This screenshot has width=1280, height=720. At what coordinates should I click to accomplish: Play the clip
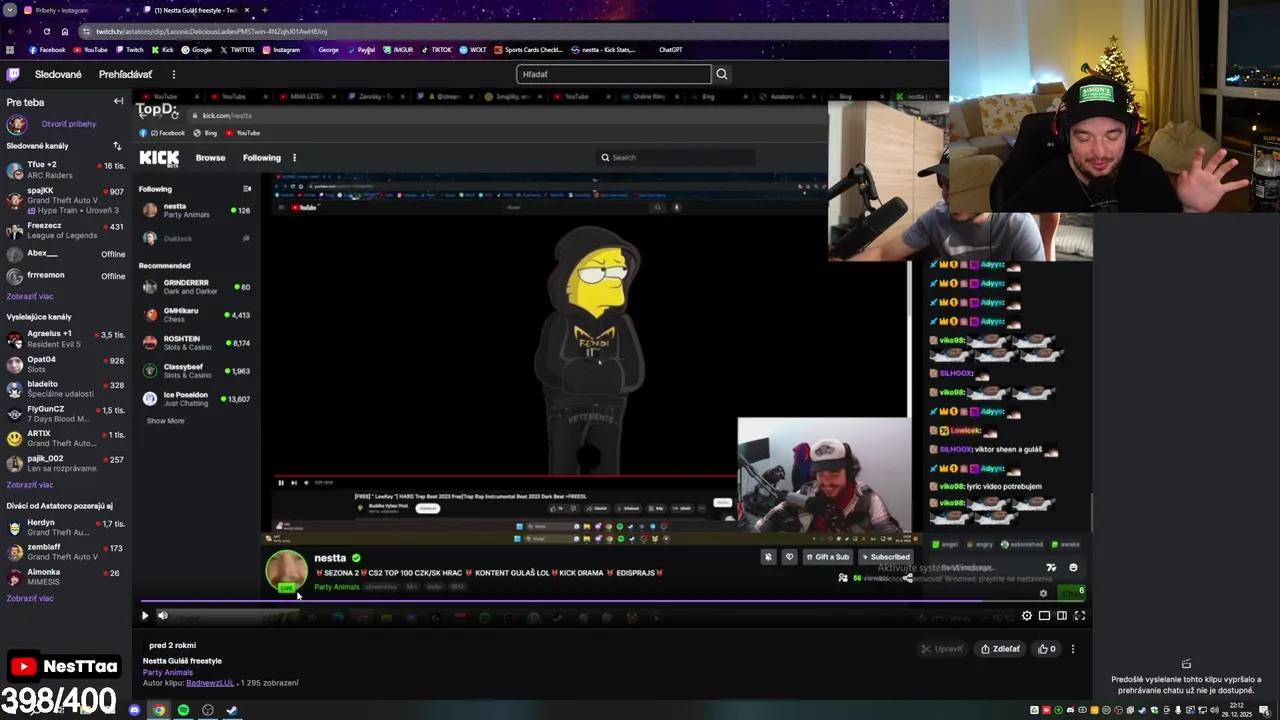tap(144, 616)
